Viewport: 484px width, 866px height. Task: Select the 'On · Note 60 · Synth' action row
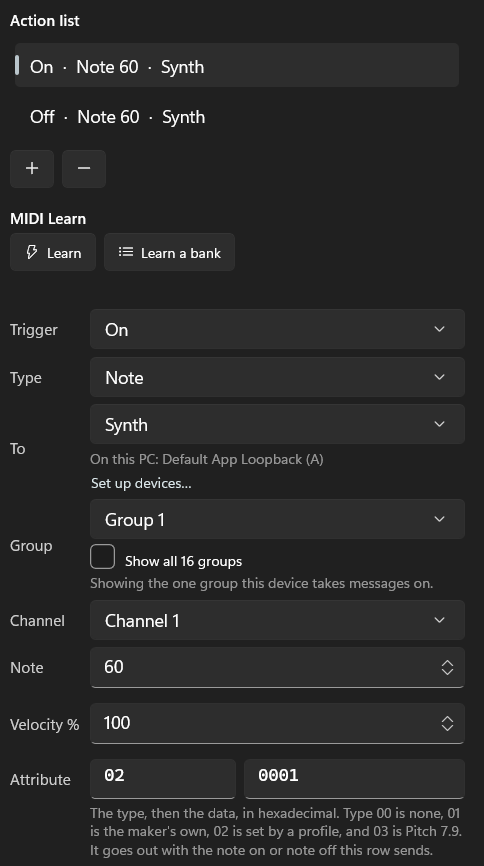pos(236,66)
